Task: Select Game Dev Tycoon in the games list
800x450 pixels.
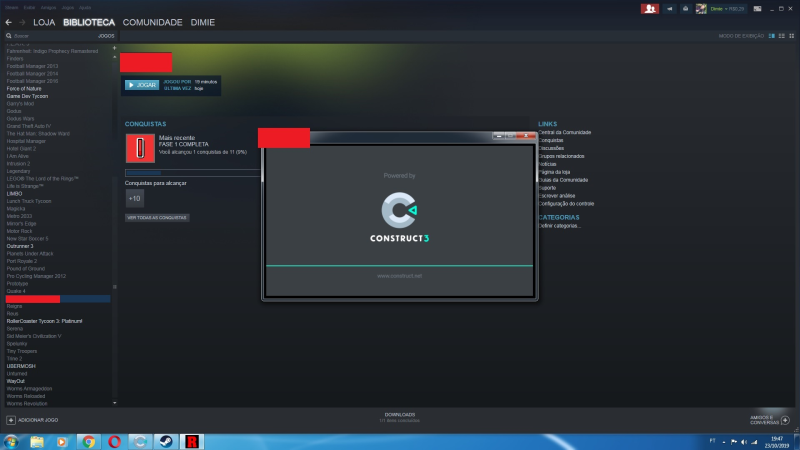Action: click(x=27, y=96)
